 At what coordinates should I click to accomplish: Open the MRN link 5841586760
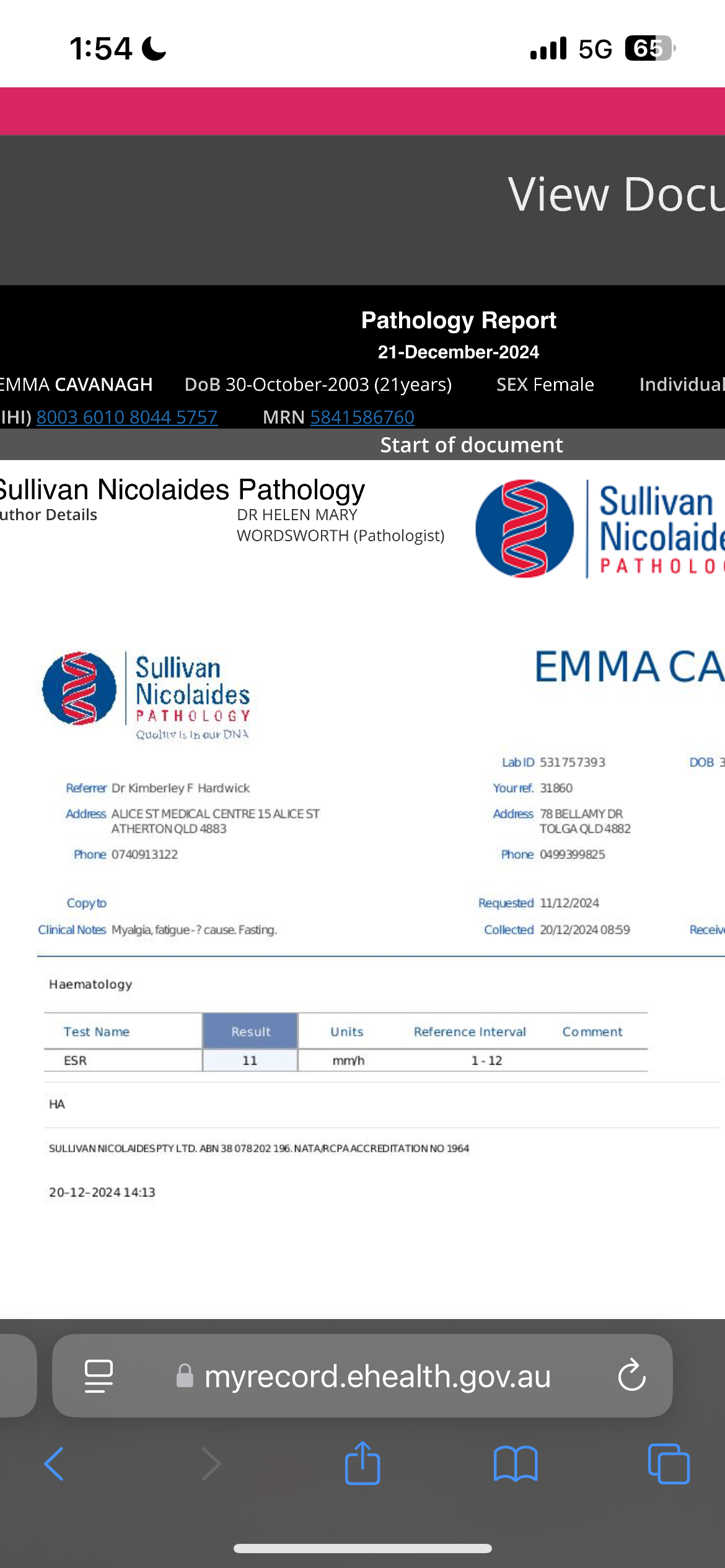coord(362,417)
